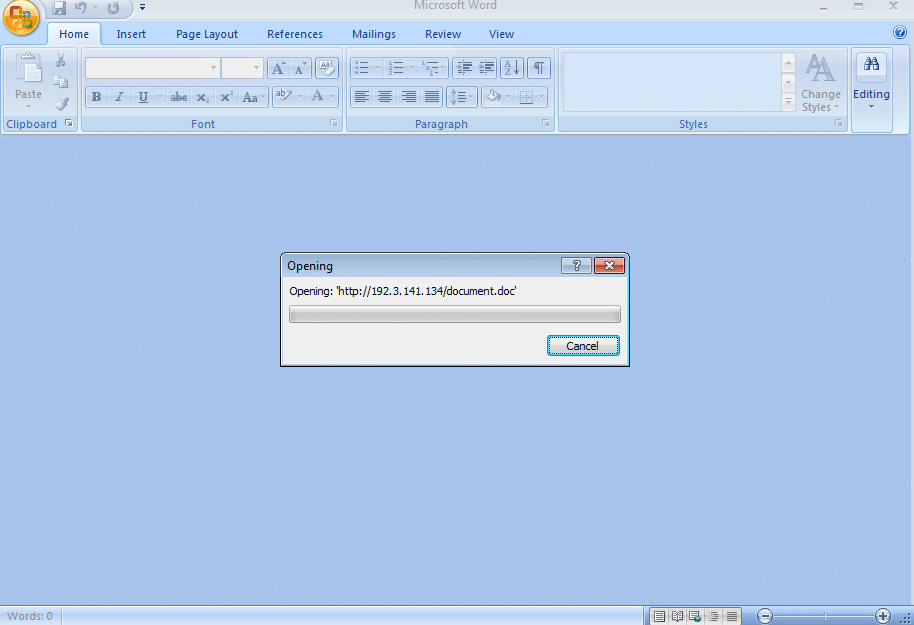This screenshot has height=625, width=914.
Task: Open the font name combo box
Action: pos(153,68)
